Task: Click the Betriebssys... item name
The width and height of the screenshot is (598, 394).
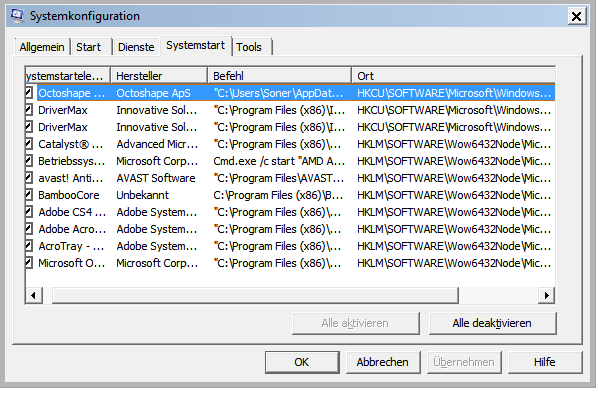Action: 72,161
